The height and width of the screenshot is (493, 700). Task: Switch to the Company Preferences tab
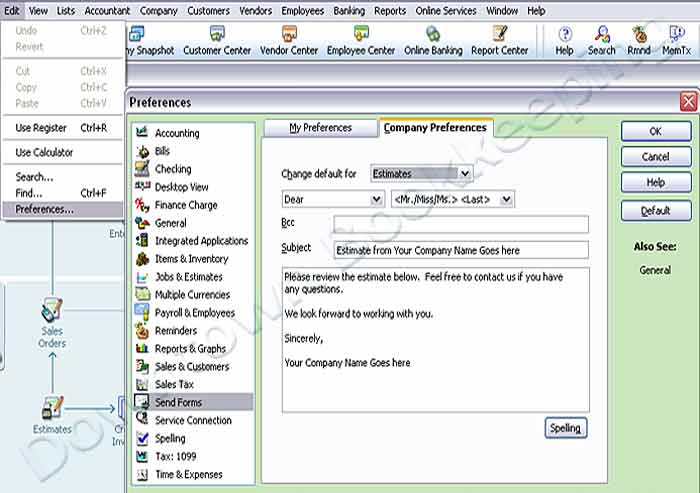[x=435, y=128]
